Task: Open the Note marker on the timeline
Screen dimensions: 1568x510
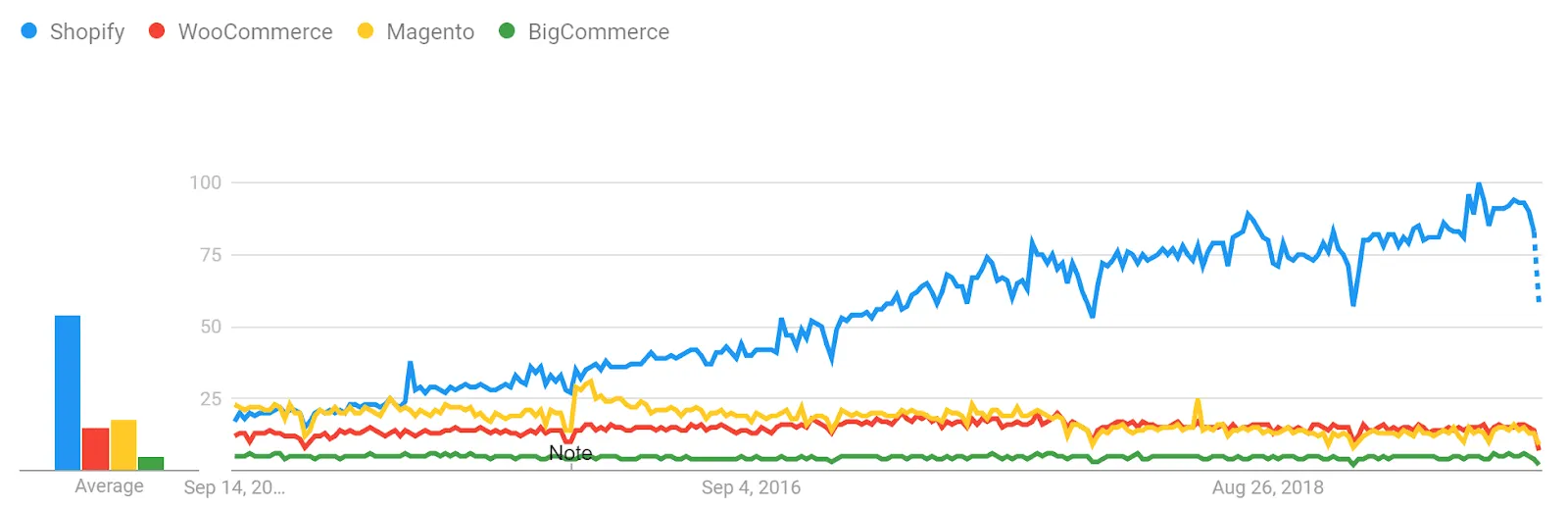Action: (x=570, y=453)
